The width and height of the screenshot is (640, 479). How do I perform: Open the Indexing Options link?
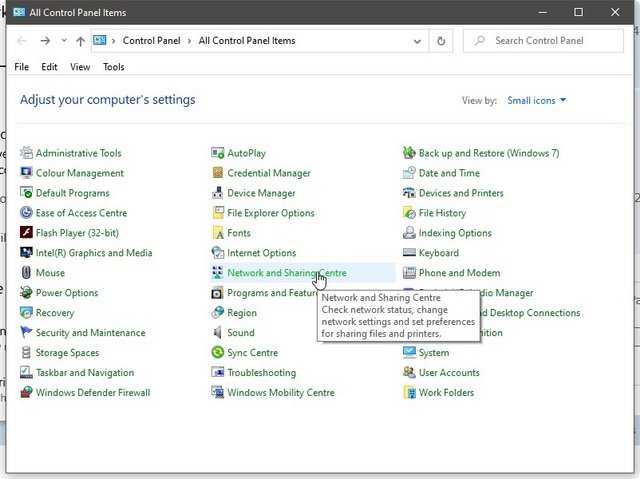pos(455,233)
